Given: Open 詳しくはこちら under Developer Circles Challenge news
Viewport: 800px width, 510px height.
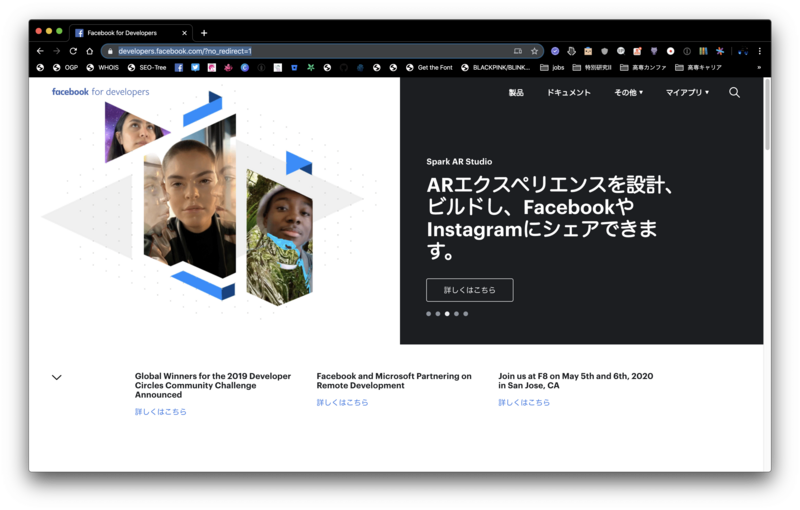Looking at the screenshot, I should click(161, 412).
